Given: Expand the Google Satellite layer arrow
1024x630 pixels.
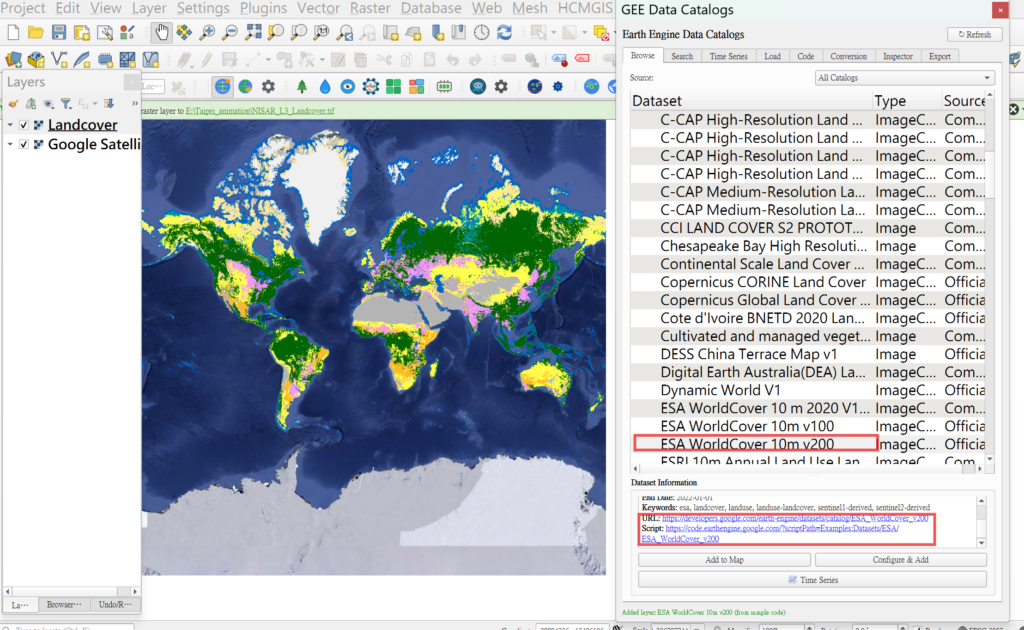Looking at the screenshot, I should [10, 145].
